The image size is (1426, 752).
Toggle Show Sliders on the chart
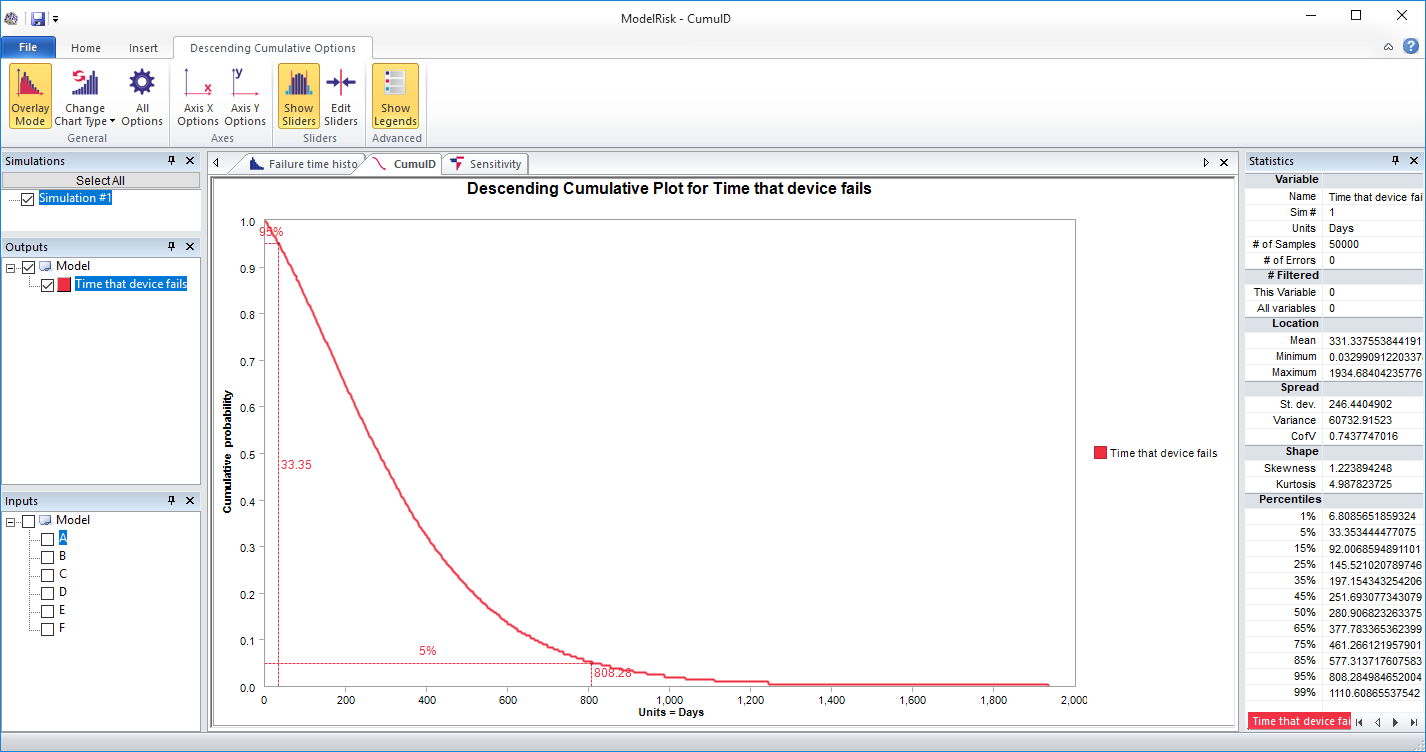(x=298, y=95)
